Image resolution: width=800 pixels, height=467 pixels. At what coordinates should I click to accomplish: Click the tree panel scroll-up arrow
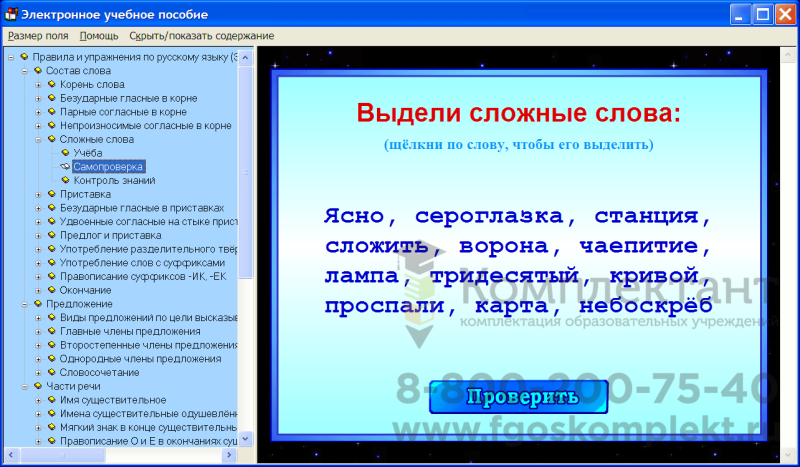pos(245,57)
